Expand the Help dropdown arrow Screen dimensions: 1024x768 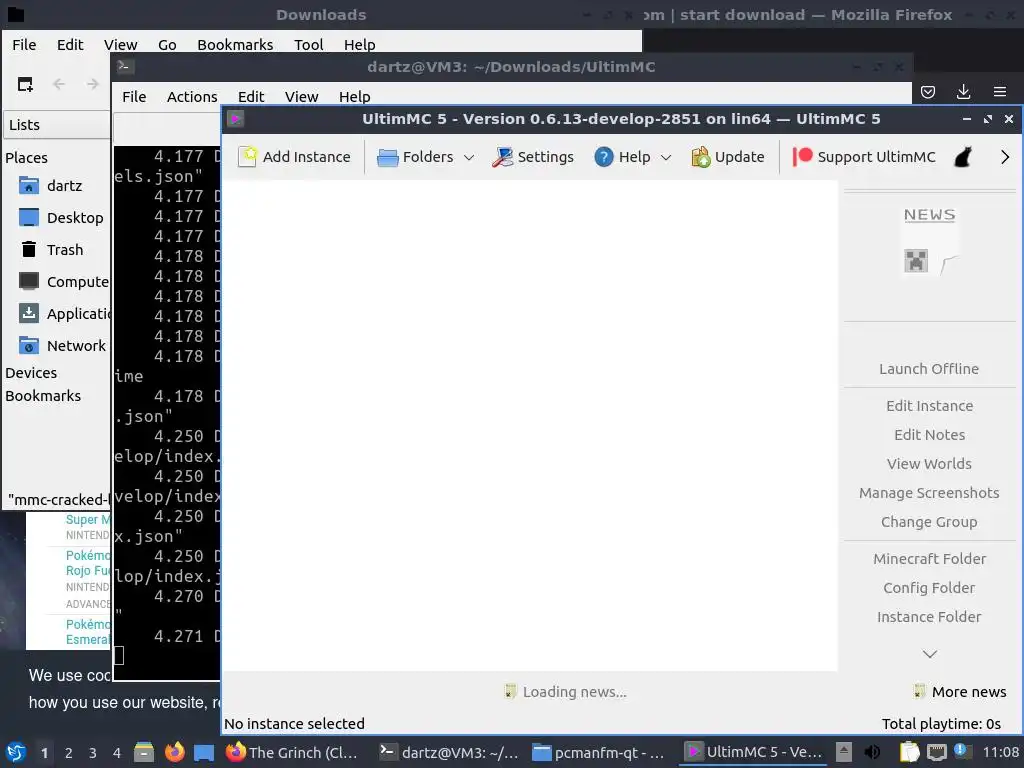click(x=666, y=157)
